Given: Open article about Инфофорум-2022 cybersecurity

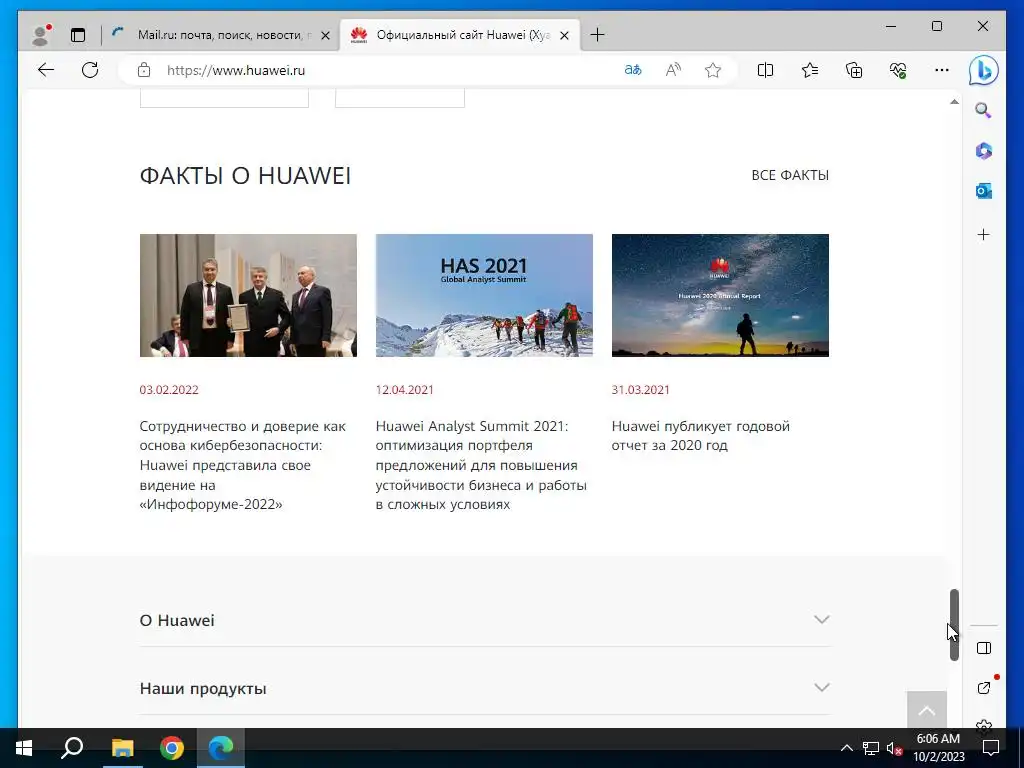Looking at the screenshot, I should (x=243, y=465).
